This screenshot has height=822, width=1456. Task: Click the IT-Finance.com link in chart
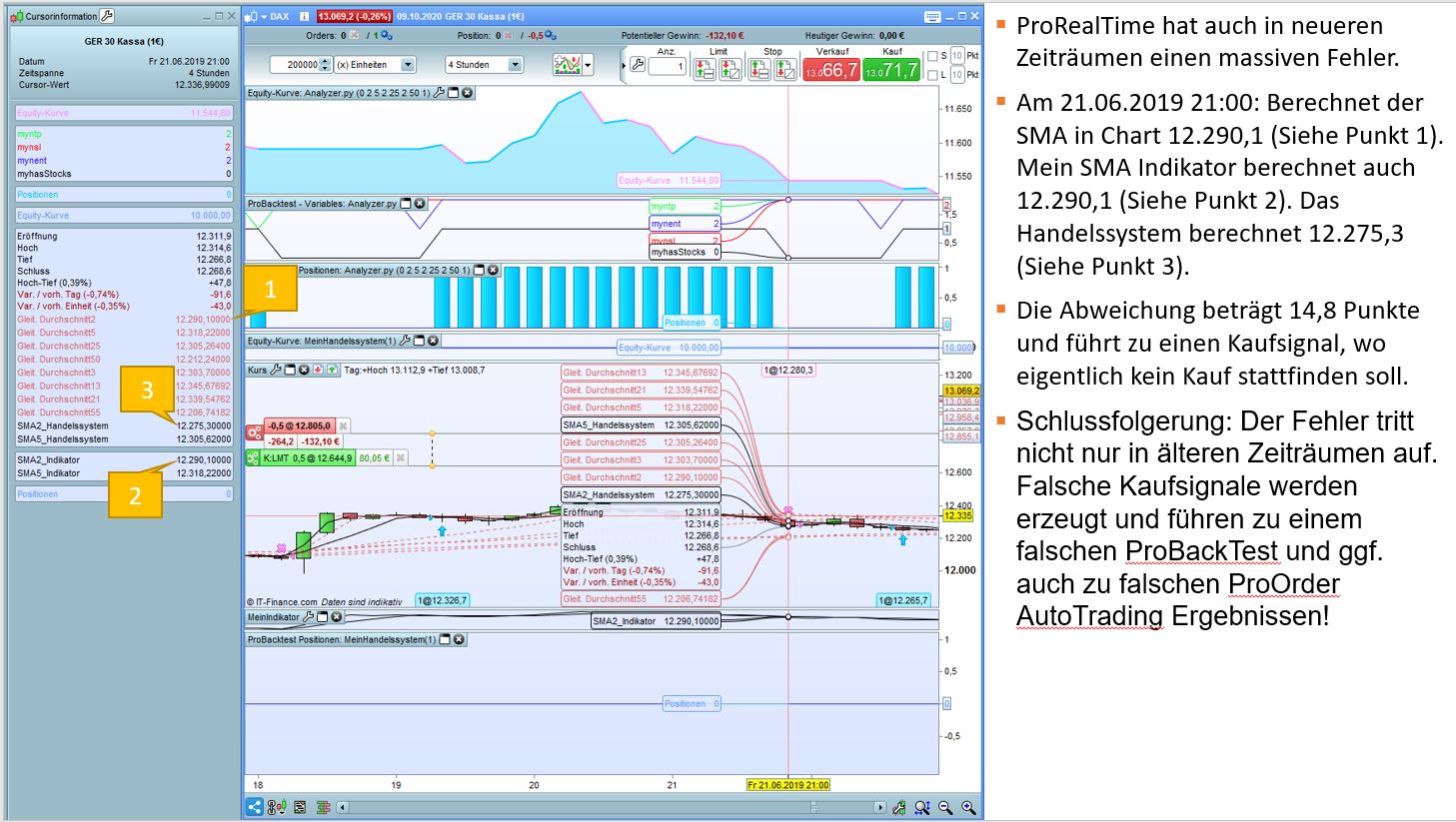click(x=283, y=602)
